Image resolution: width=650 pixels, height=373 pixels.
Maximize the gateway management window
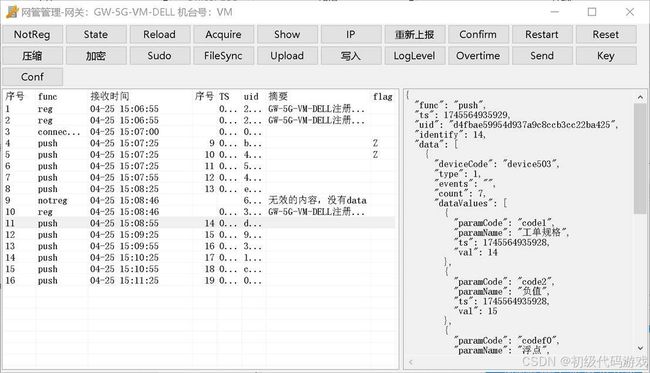592,12
